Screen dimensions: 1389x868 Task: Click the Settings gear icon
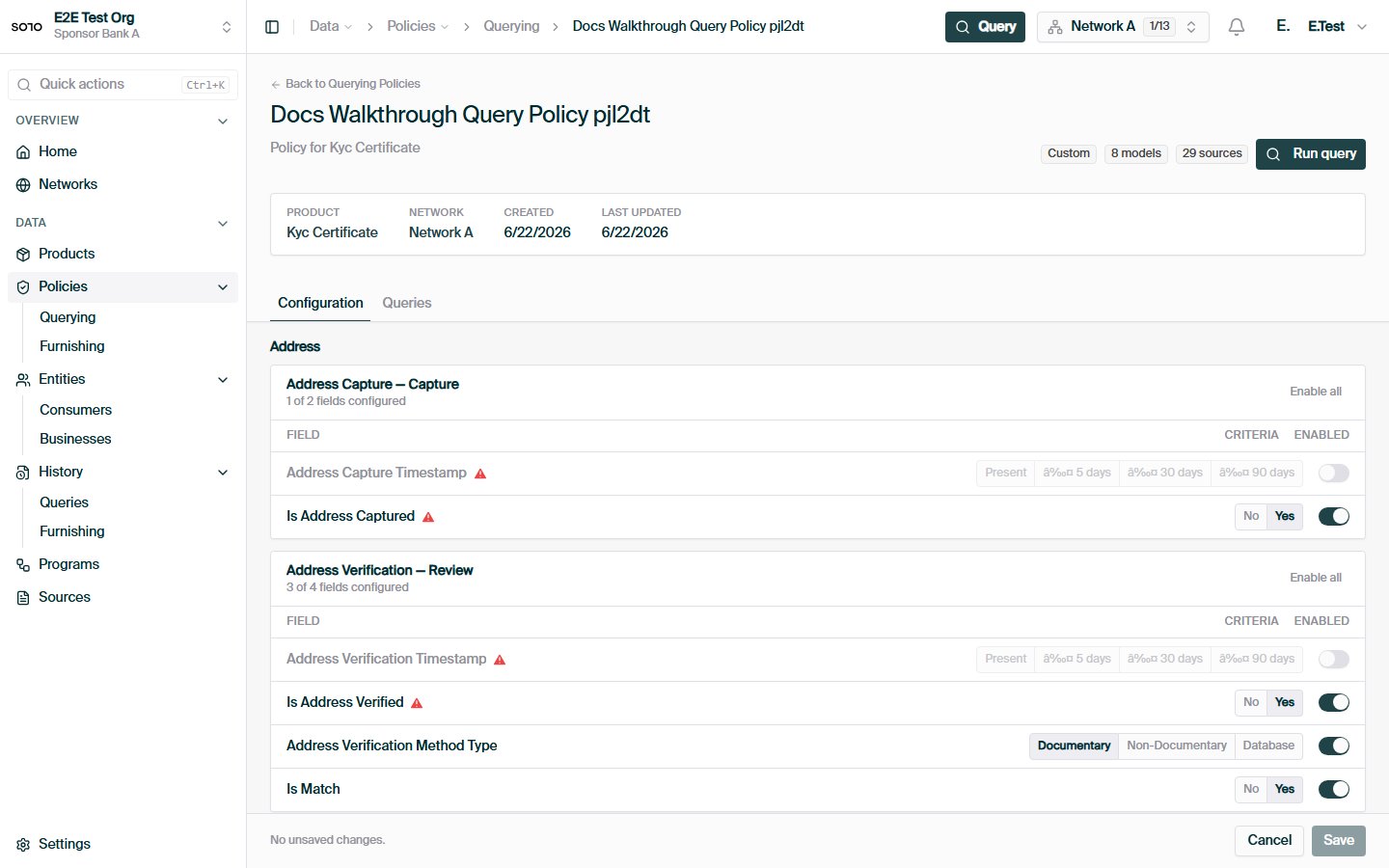pos(23,845)
